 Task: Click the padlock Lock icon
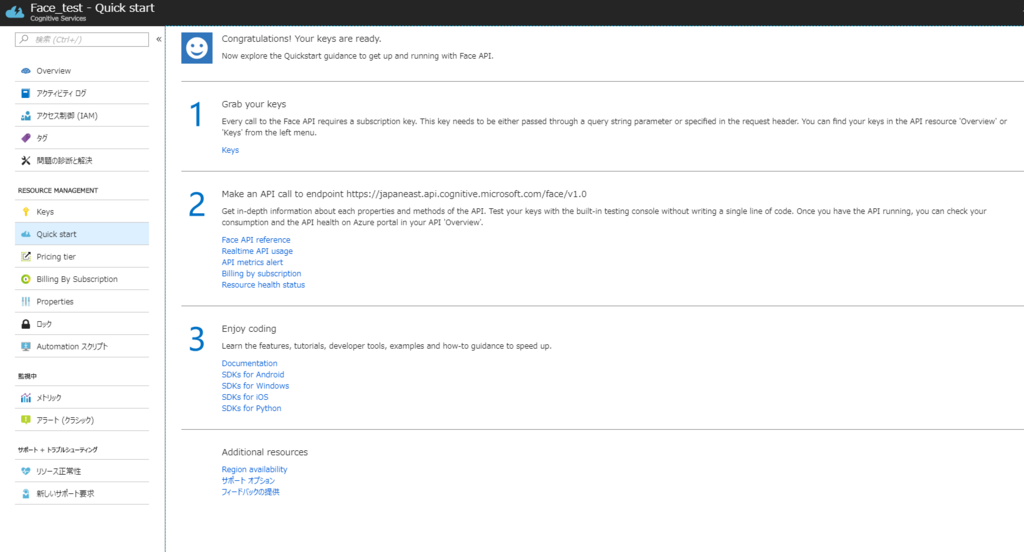click(25, 324)
